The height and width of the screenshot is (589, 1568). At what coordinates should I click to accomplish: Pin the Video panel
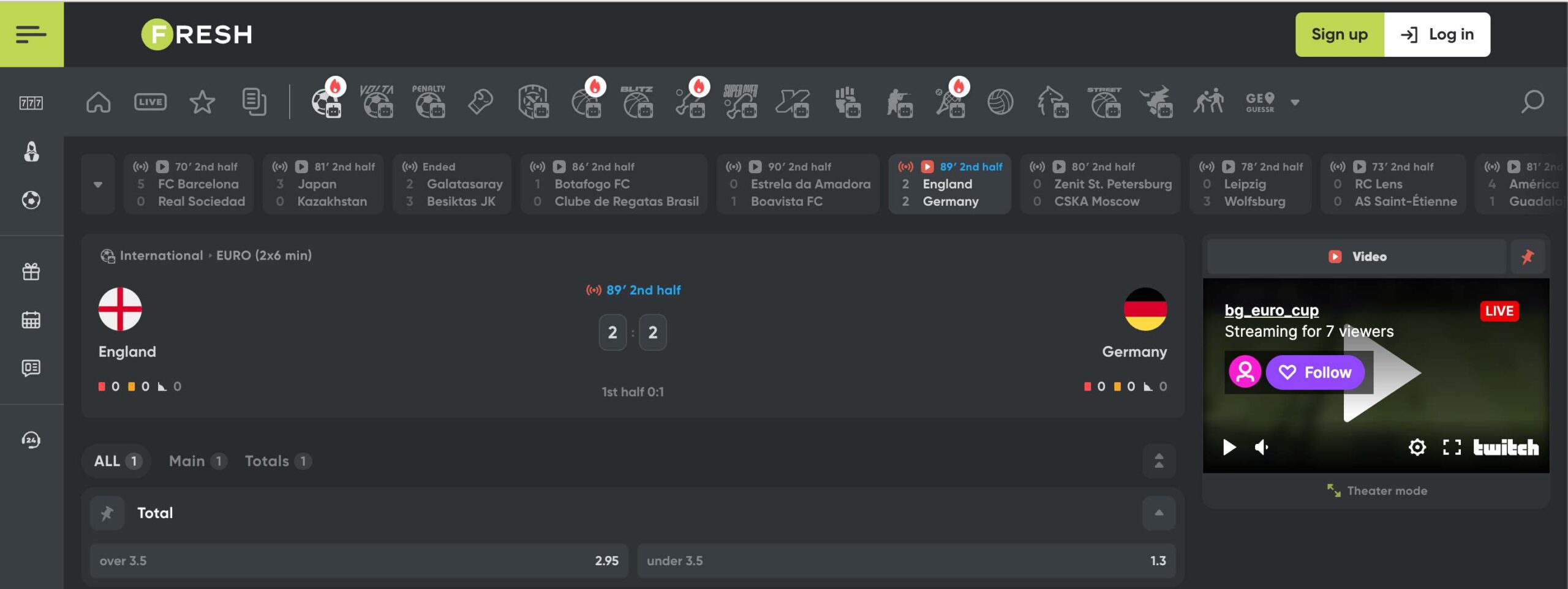[x=1528, y=257]
